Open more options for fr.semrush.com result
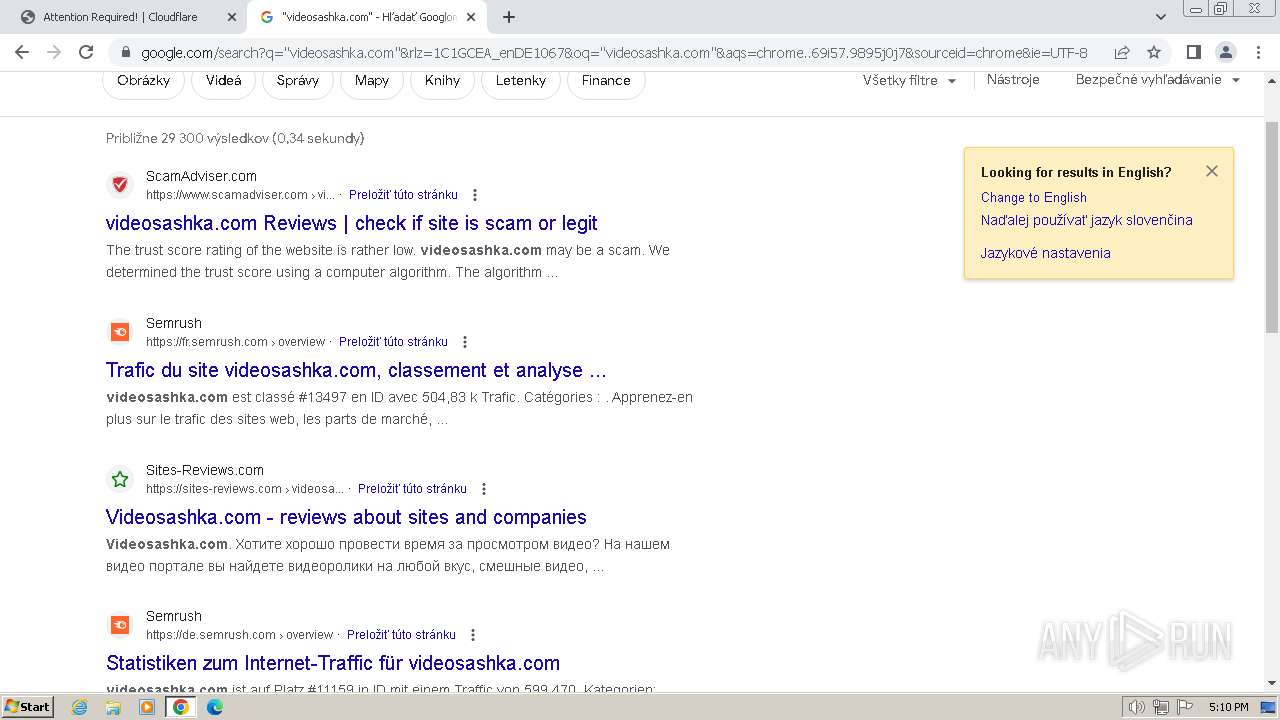Viewport: 1280px width, 720px height. click(465, 342)
